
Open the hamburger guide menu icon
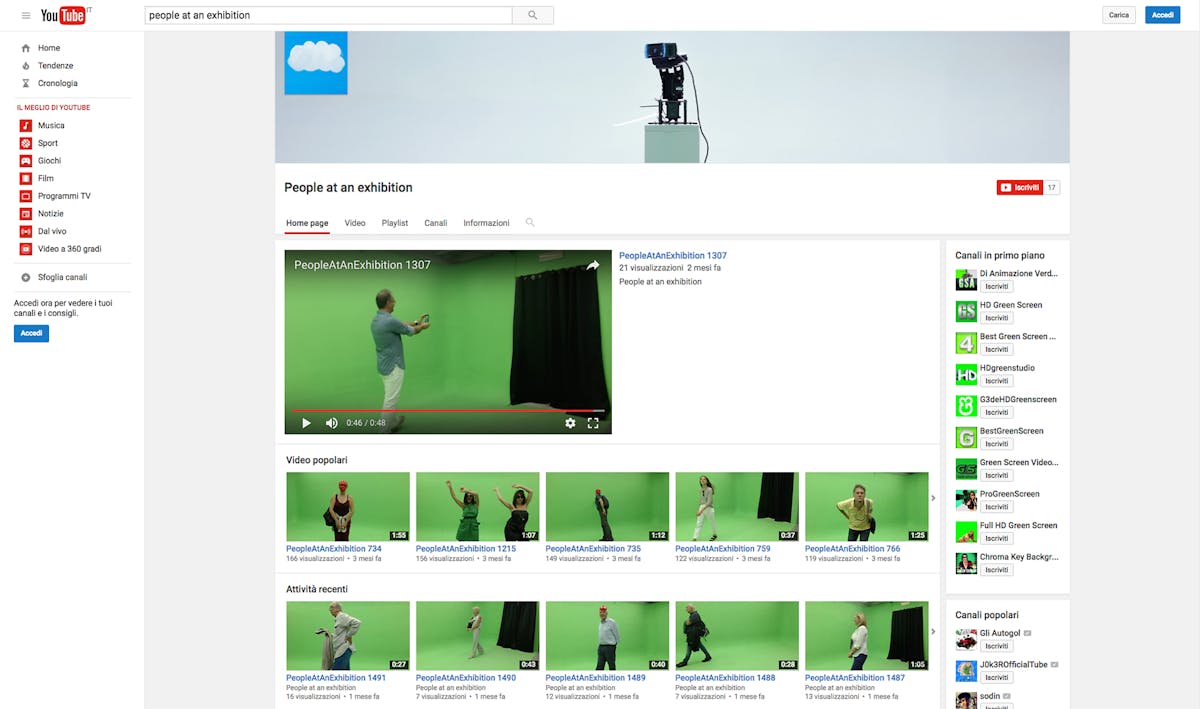coord(26,15)
